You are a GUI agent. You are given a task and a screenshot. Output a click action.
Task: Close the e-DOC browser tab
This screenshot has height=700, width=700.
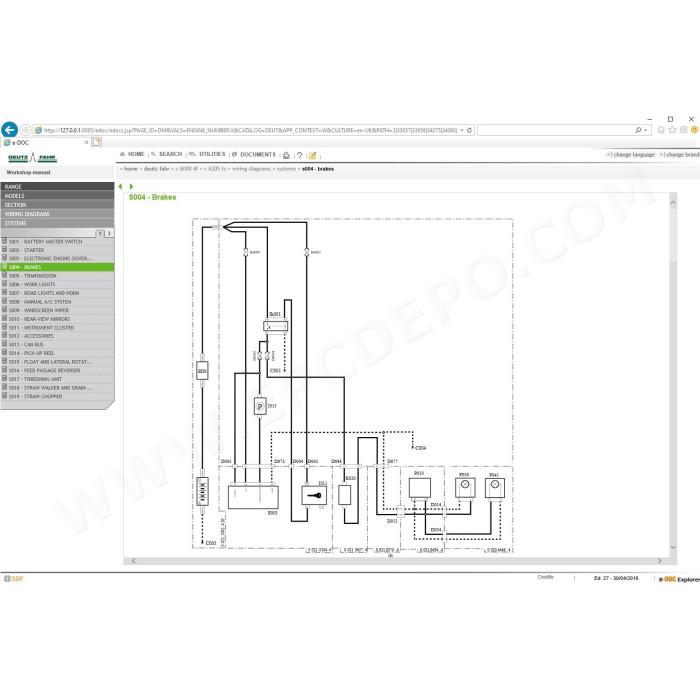click(x=87, y=142)
